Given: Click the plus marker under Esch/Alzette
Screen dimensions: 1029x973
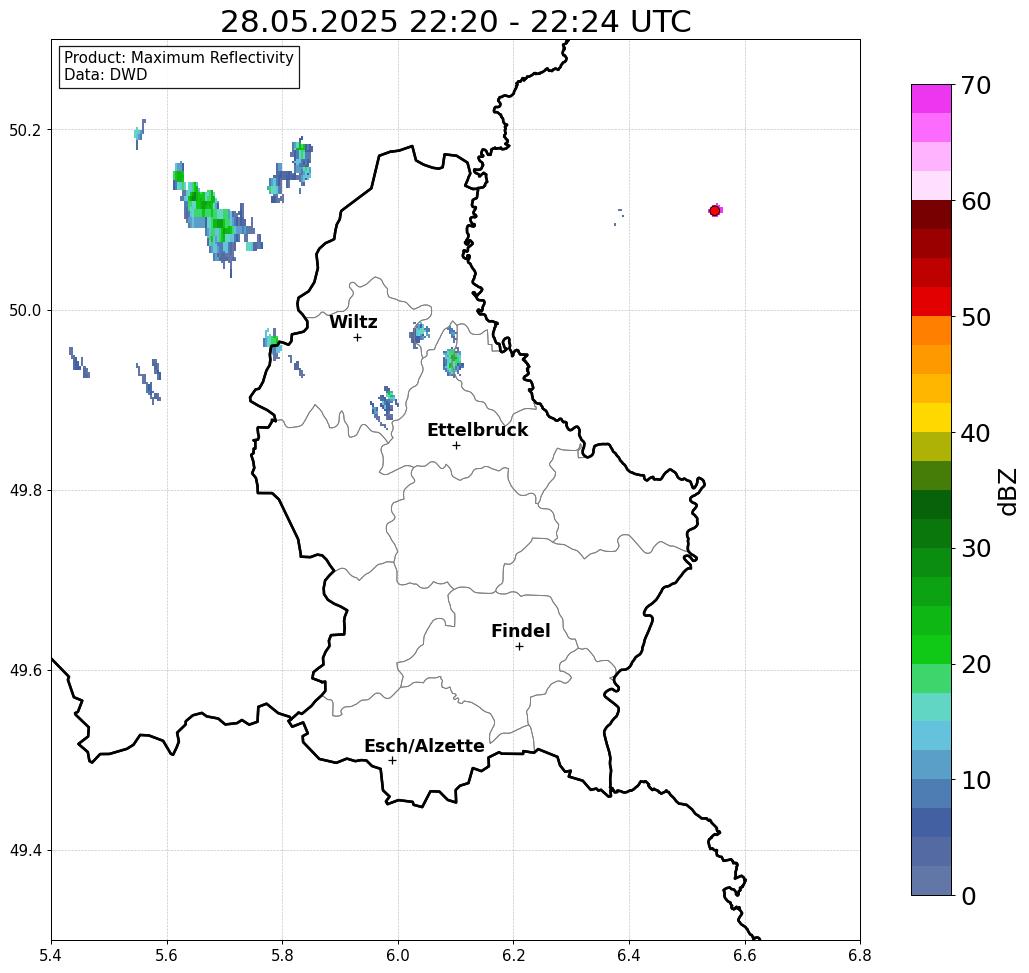Looking at the screenshot, I should click(392, 761).
